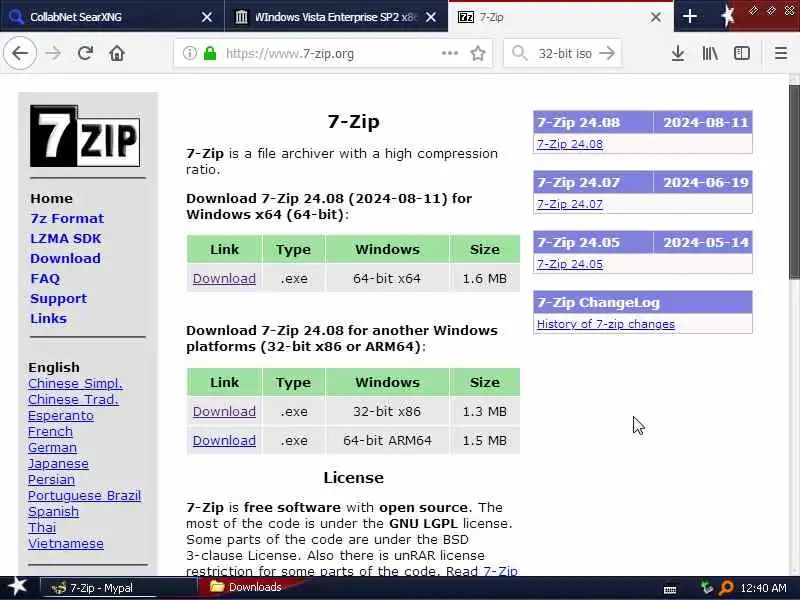Go back using the browser back arrow
Viewport: 800px width, 600px height.
tap(20, 53)
